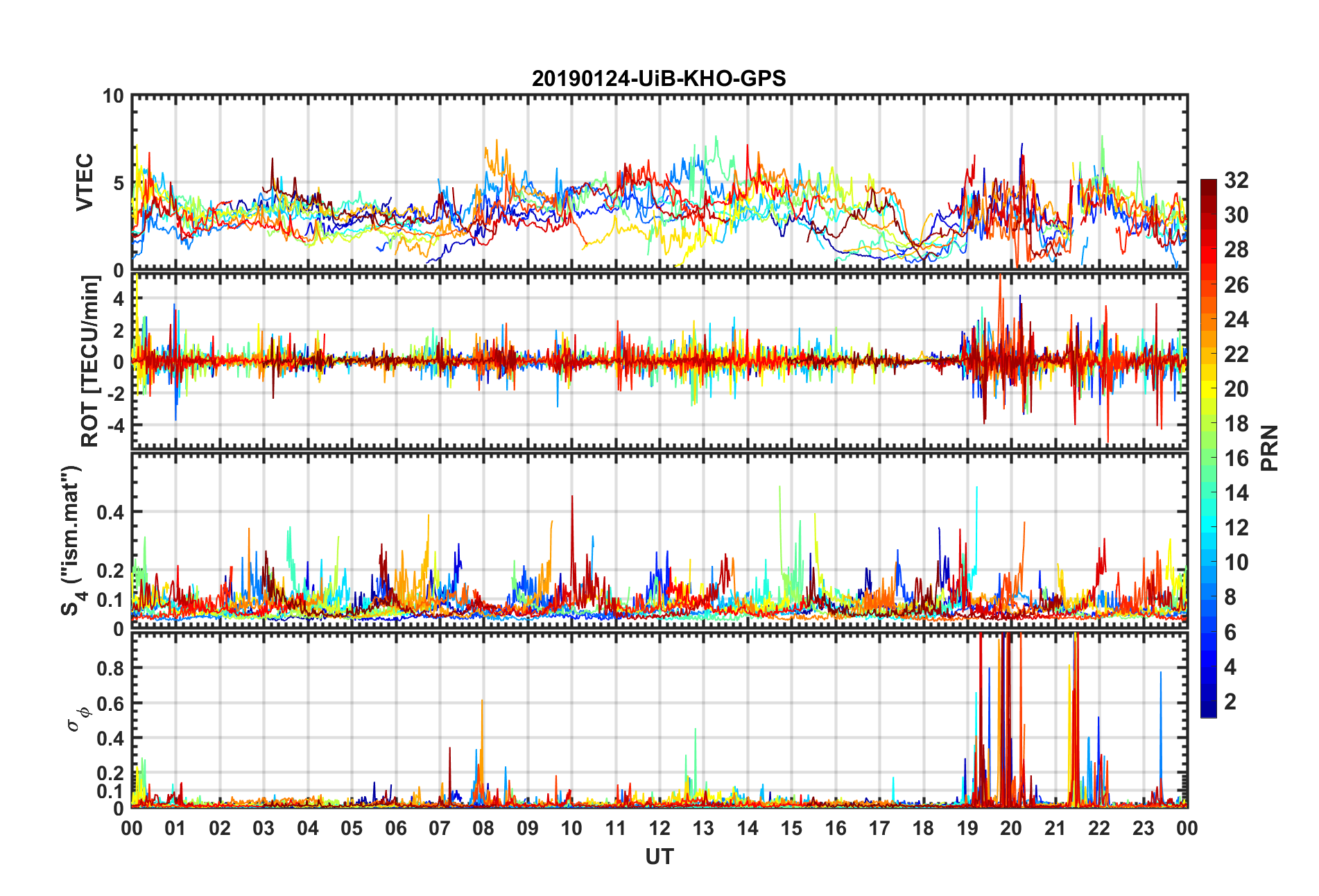
Task: Select colorbar tick label "6"
Action: pos(1230,632)
